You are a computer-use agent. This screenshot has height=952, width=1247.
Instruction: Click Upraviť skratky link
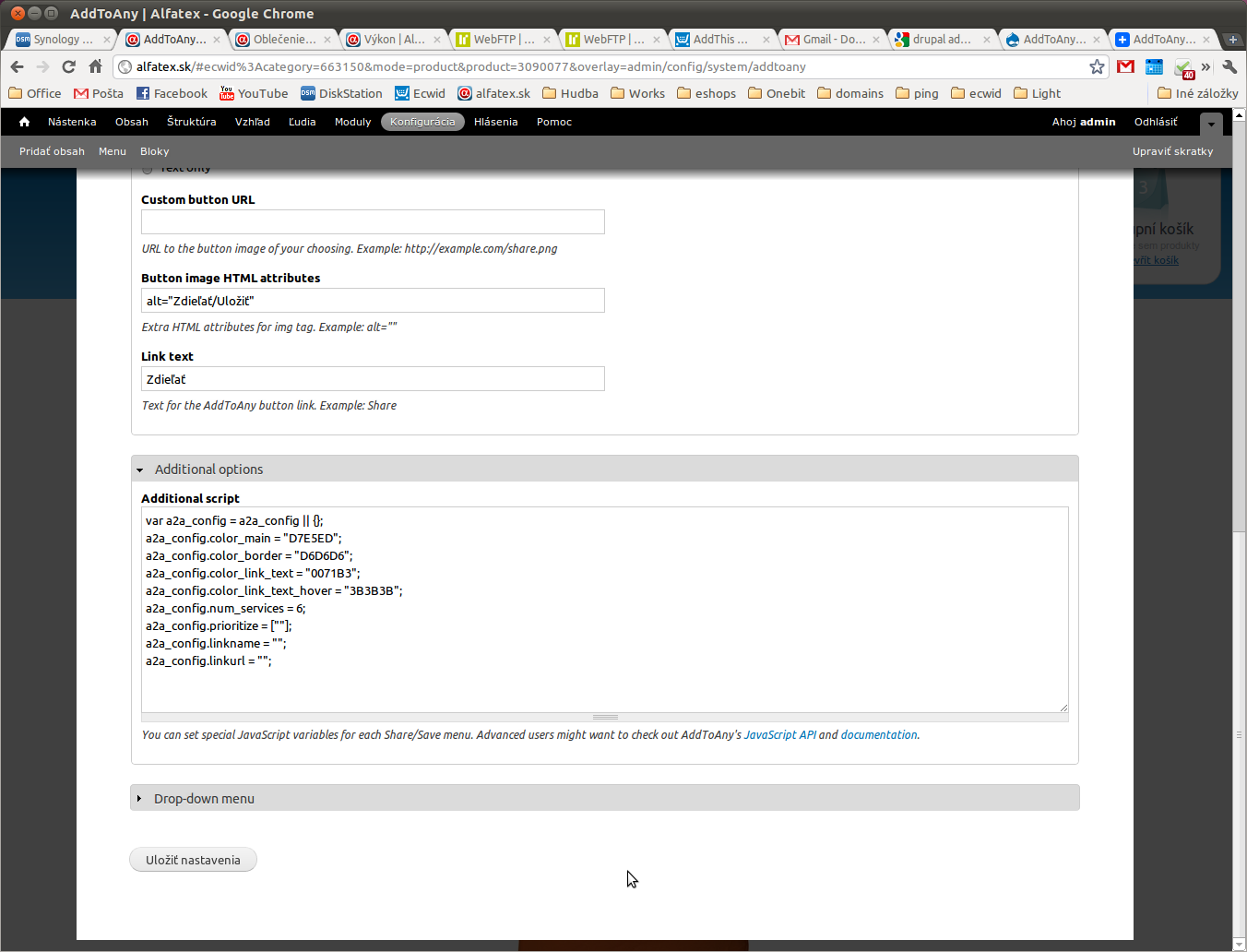pyautogui.click(x=1173, y=151)
